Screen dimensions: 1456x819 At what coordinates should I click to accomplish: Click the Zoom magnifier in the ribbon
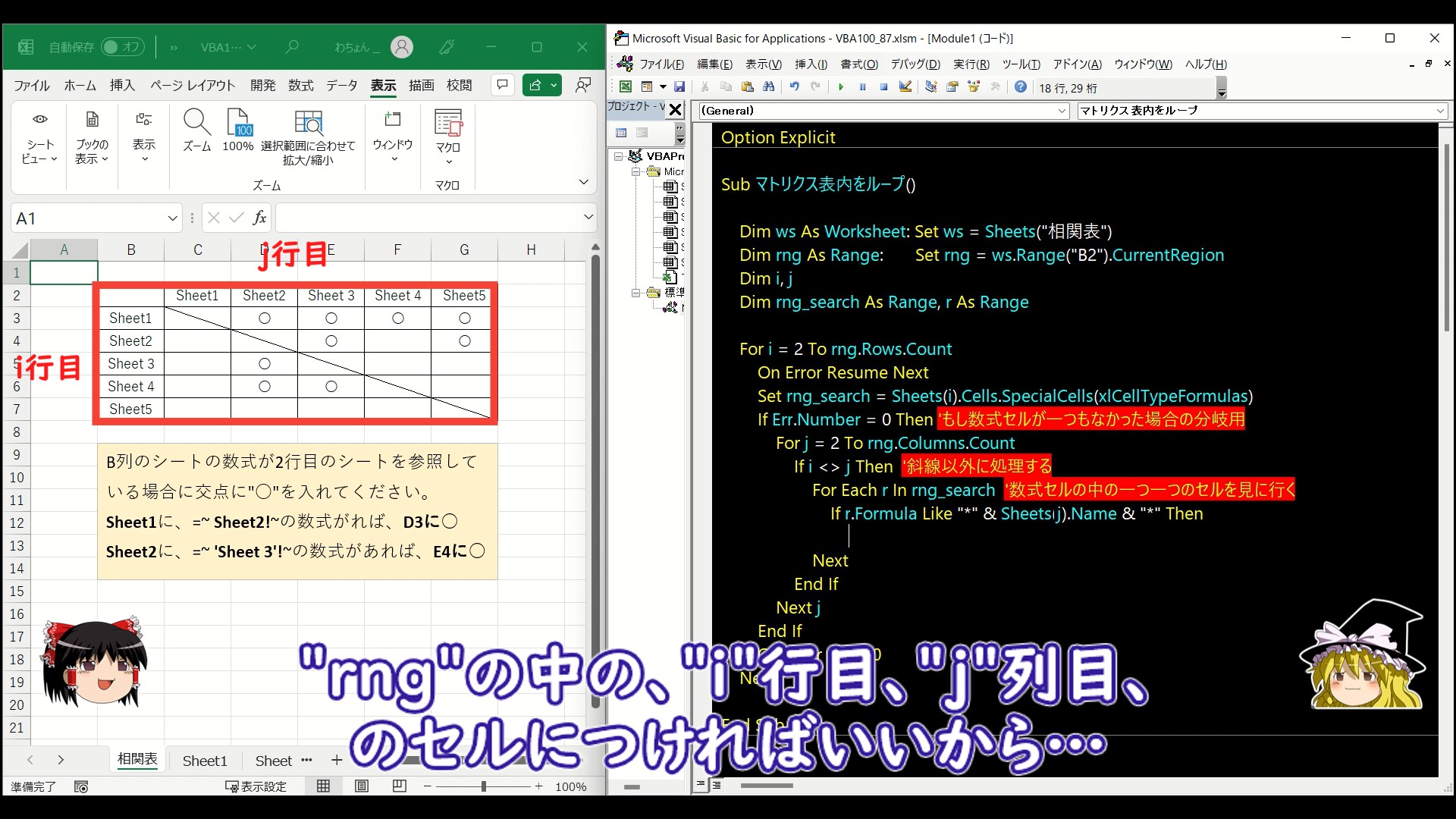coord(196,130)
